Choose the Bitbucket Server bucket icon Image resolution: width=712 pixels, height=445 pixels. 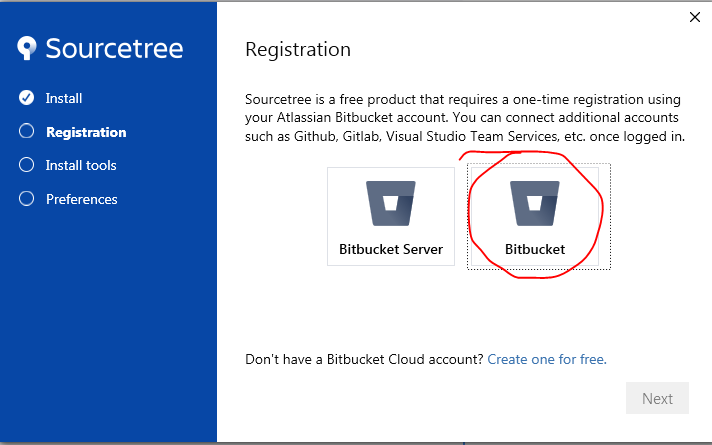tap(391, 203)
